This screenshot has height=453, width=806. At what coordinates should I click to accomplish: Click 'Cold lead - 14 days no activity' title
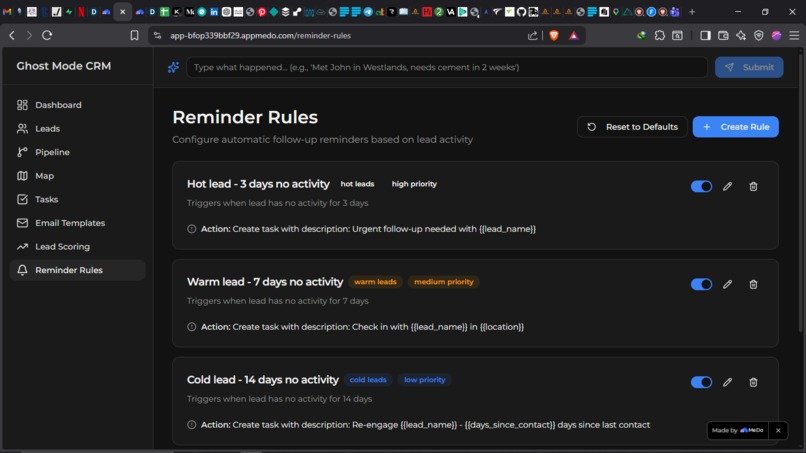263,380
